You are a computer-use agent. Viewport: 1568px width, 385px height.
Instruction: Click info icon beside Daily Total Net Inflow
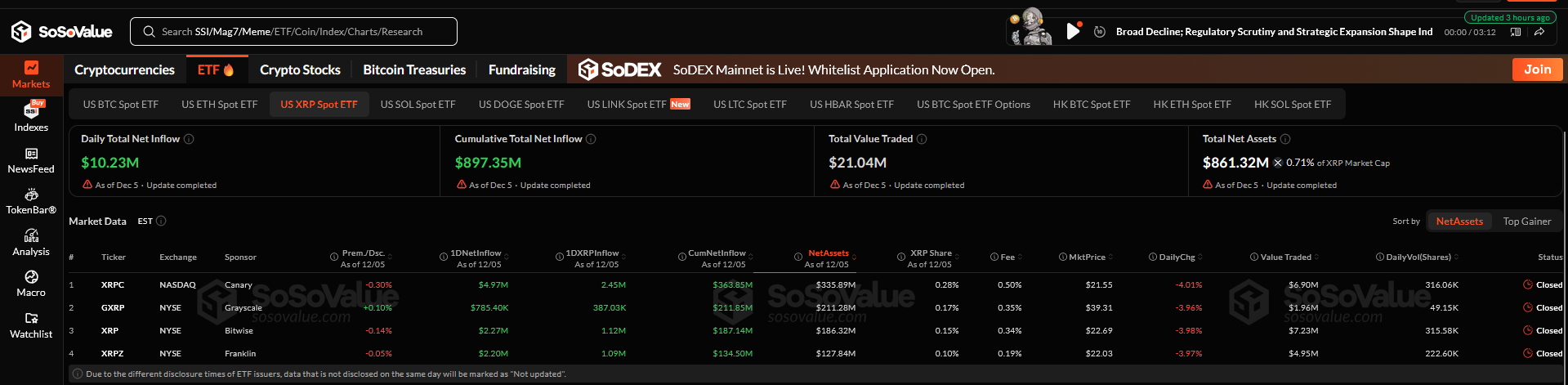coord(189,139)
